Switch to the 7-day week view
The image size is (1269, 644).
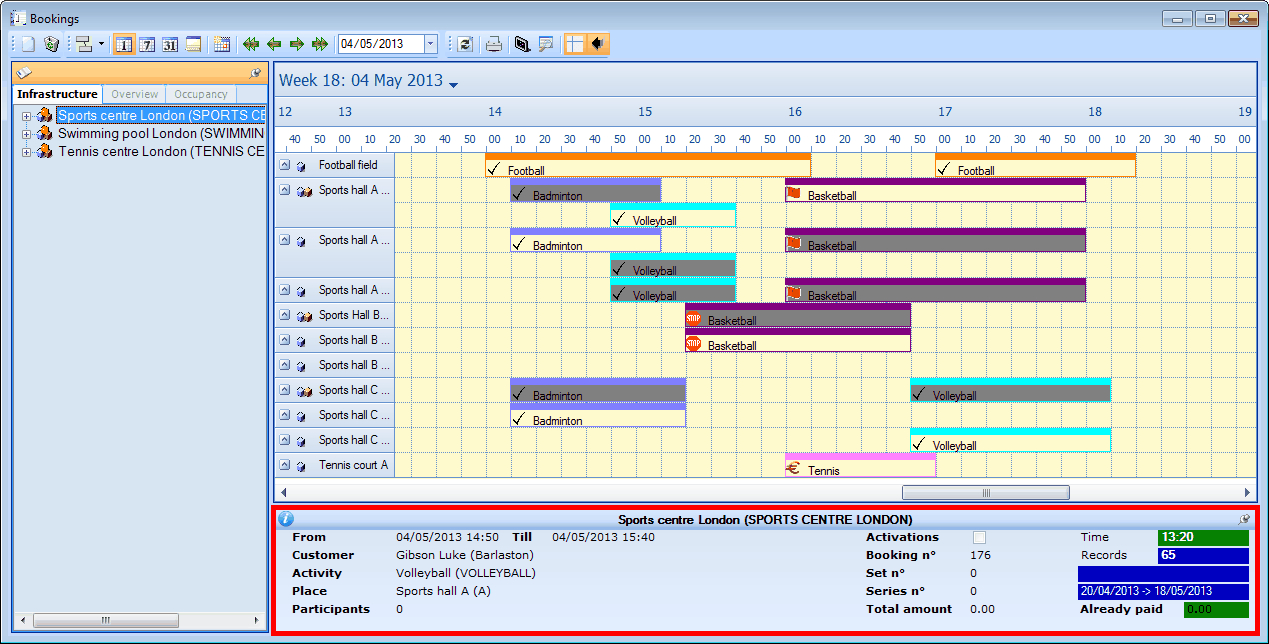[x=147, y=44]
